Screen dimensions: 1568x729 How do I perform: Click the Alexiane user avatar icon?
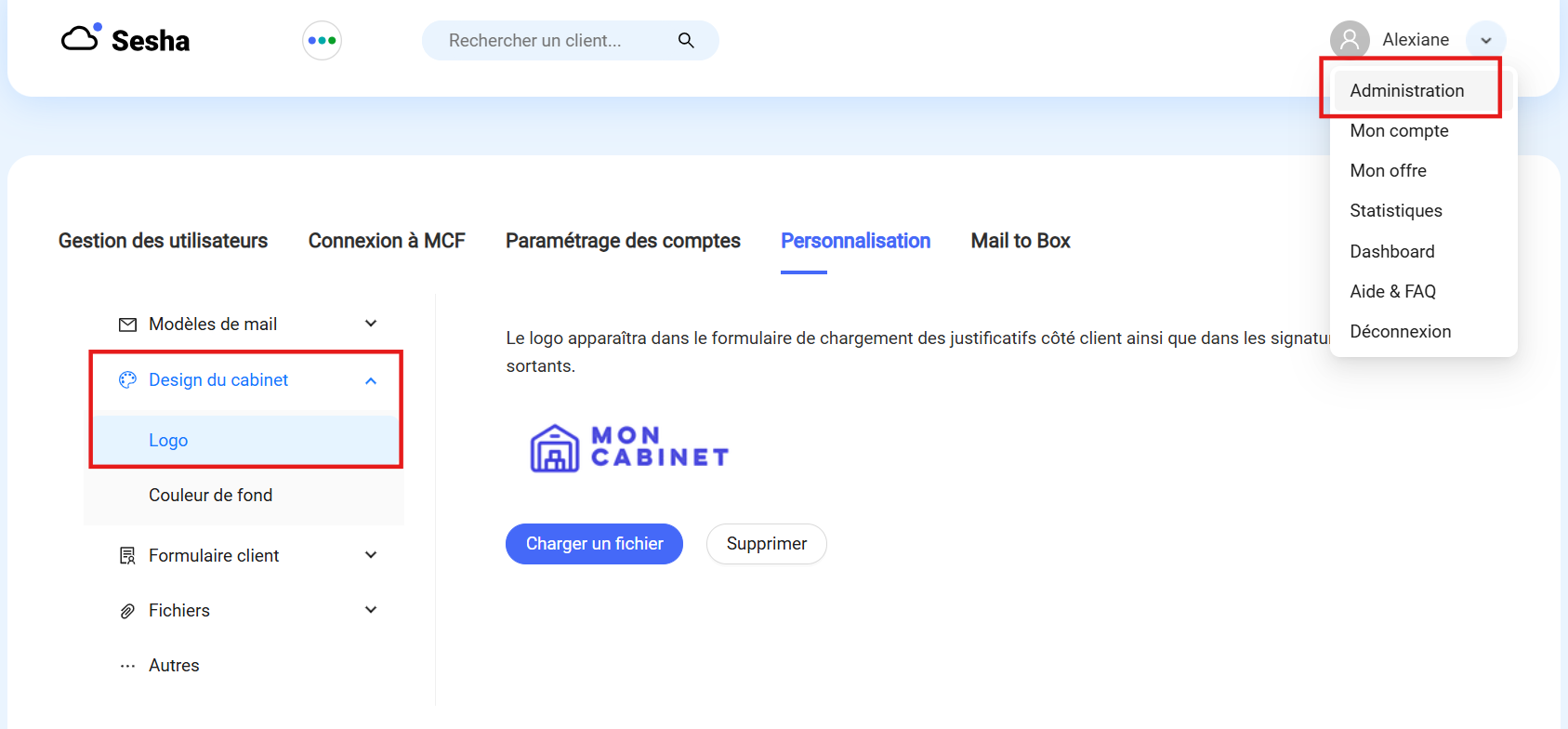tap(1350, 40)
